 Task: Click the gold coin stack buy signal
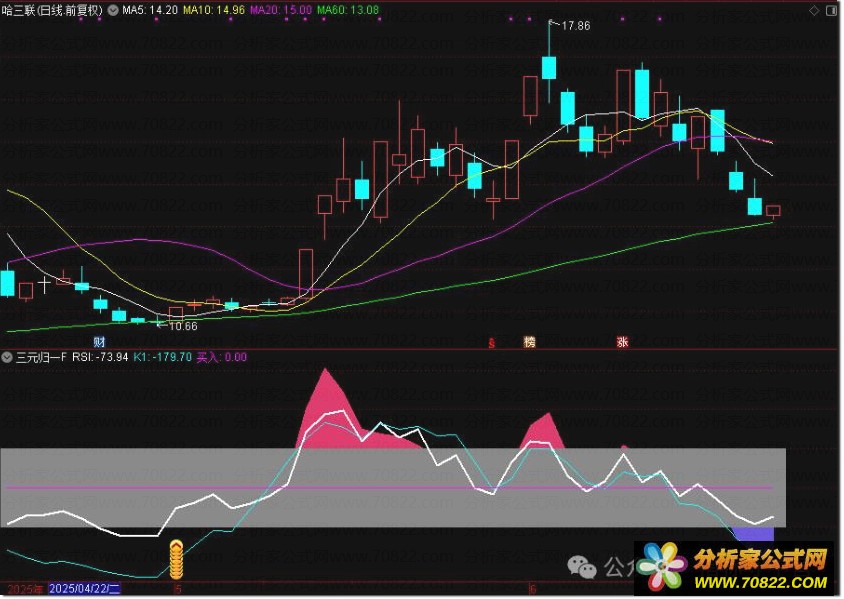[x=176, y=560]
